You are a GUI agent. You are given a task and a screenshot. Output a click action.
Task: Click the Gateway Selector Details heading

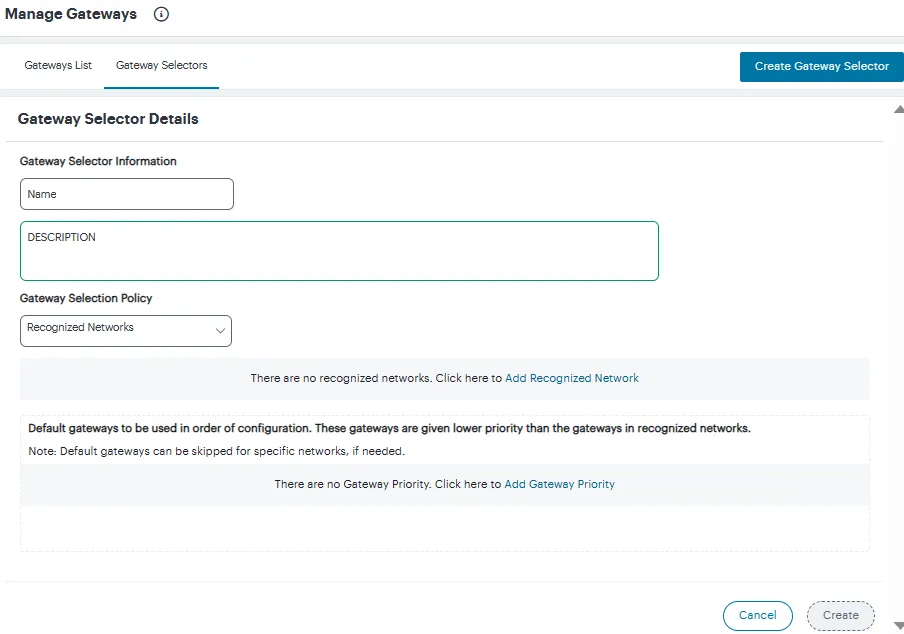pos(108,119)
